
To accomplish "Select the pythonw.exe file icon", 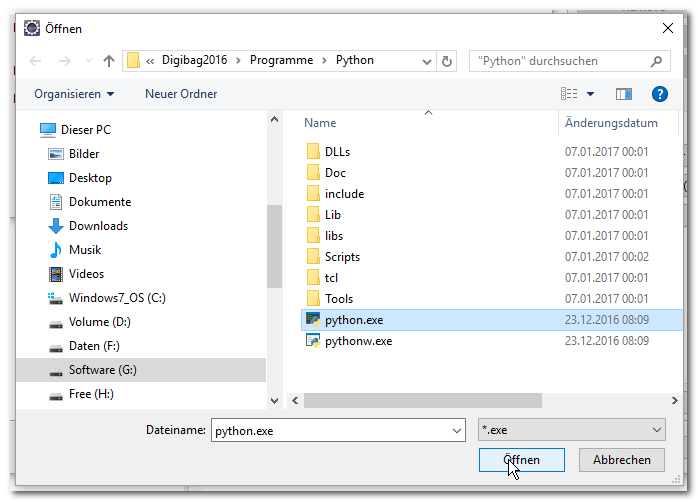I will (x=313, y=340).
